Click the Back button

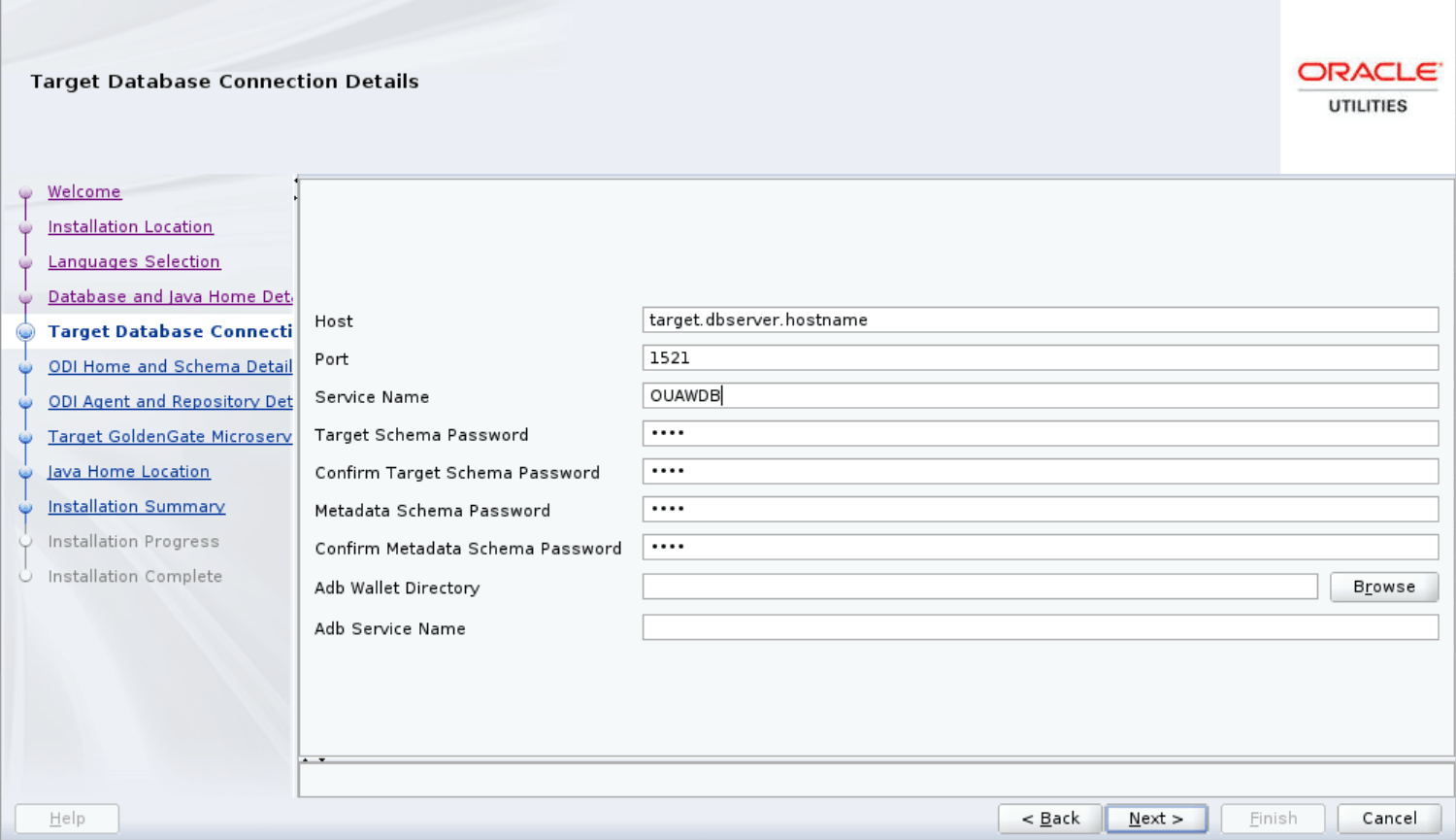pos(1049,819)
